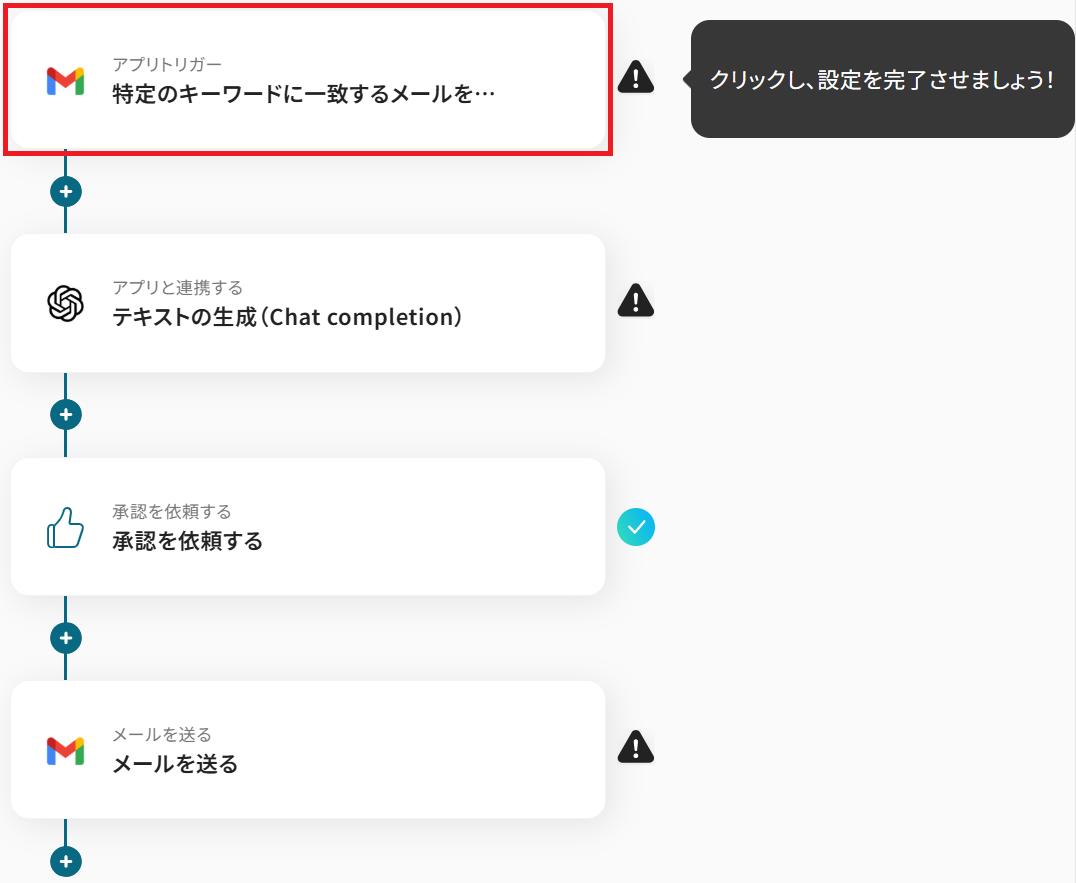Add a step between the approval and メールを送る cards
This screenshot has height=883, width=1076.
click(x=66, y=638)
